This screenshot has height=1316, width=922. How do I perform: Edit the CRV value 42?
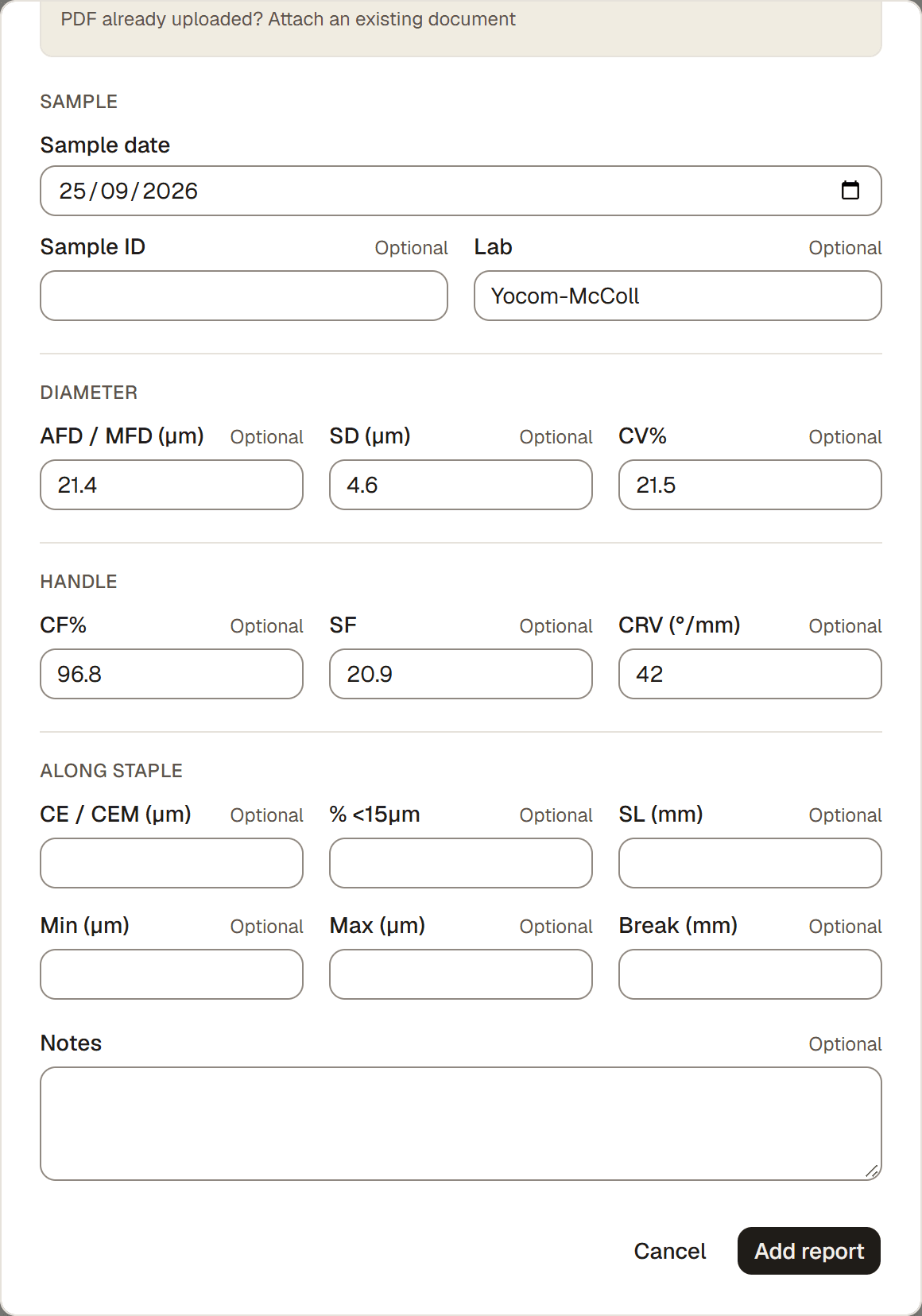[750, 674]
